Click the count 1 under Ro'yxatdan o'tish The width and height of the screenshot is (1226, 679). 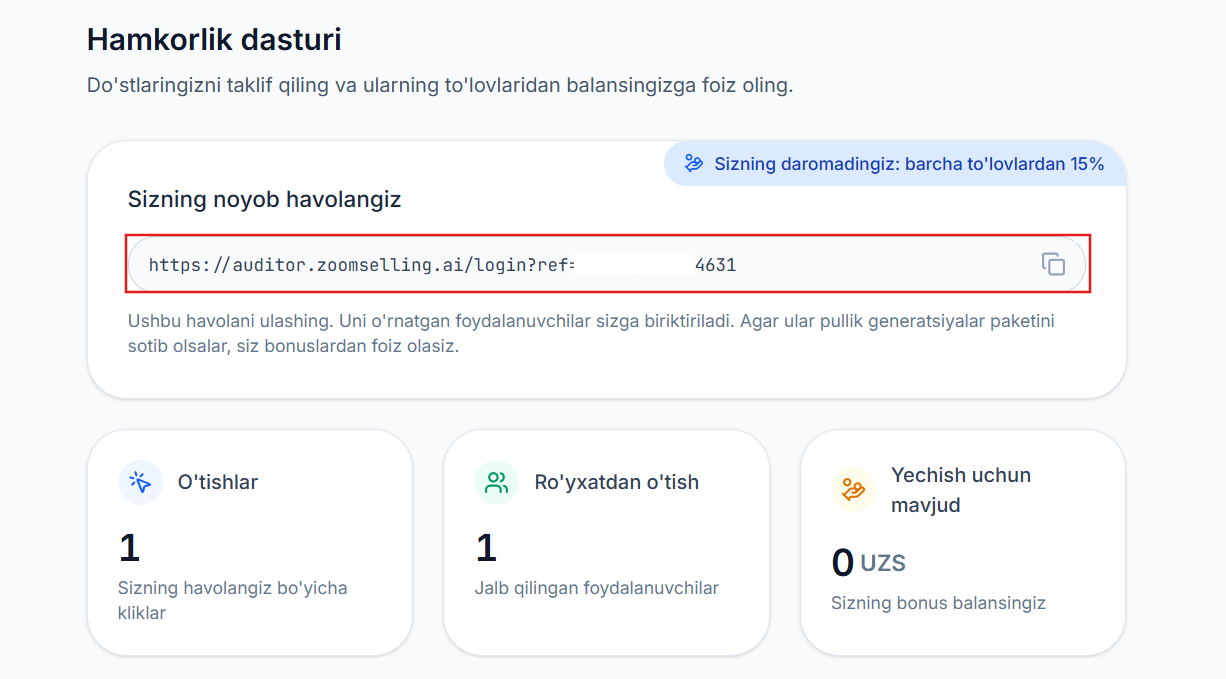tap(486, 548)
